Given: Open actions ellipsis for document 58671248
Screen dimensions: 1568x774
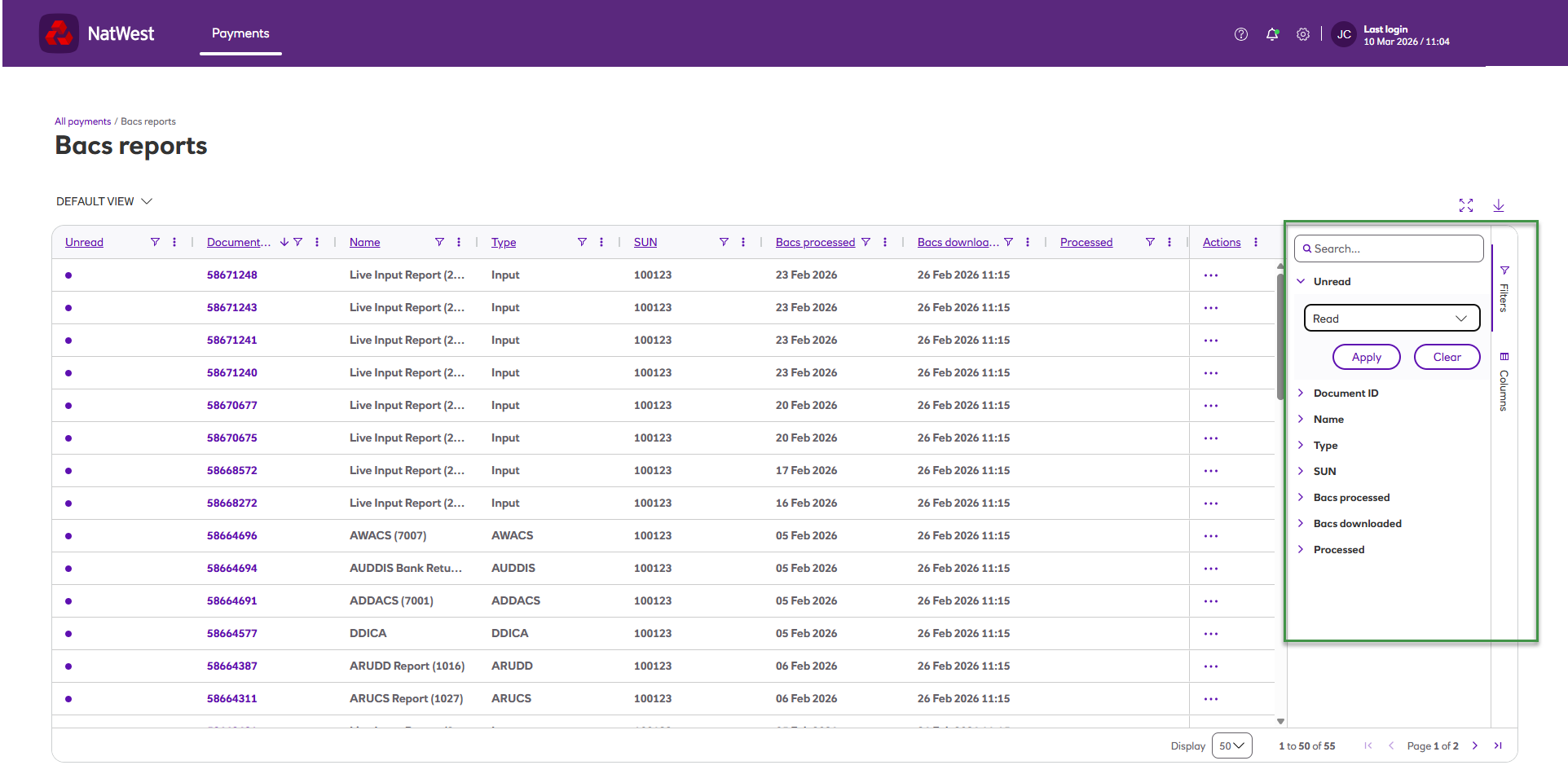Looking at the screenshot, I should point(1211,275).
